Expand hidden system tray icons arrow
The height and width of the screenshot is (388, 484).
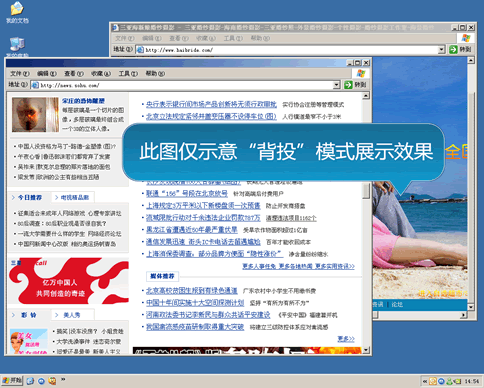pos(425,381)
